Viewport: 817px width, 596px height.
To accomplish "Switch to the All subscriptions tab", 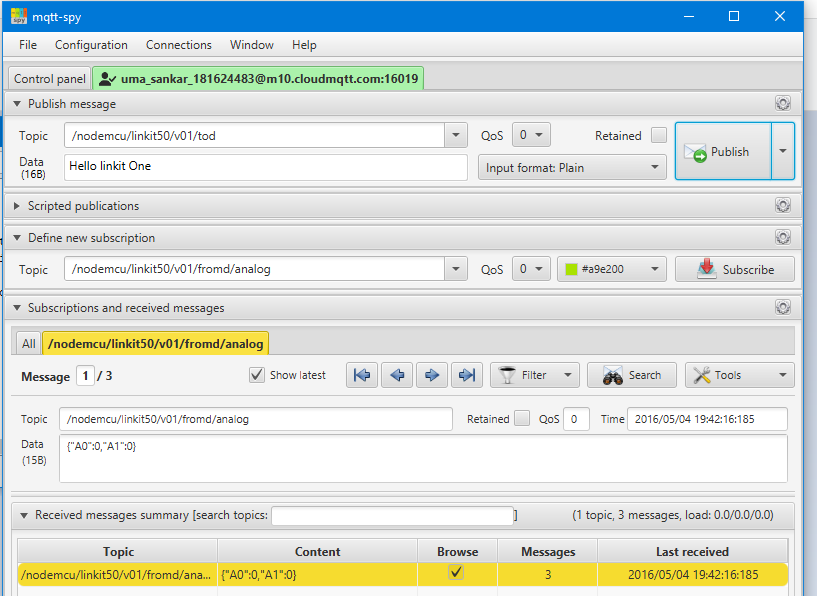I will pyautogui.click(x=29, y=344).
